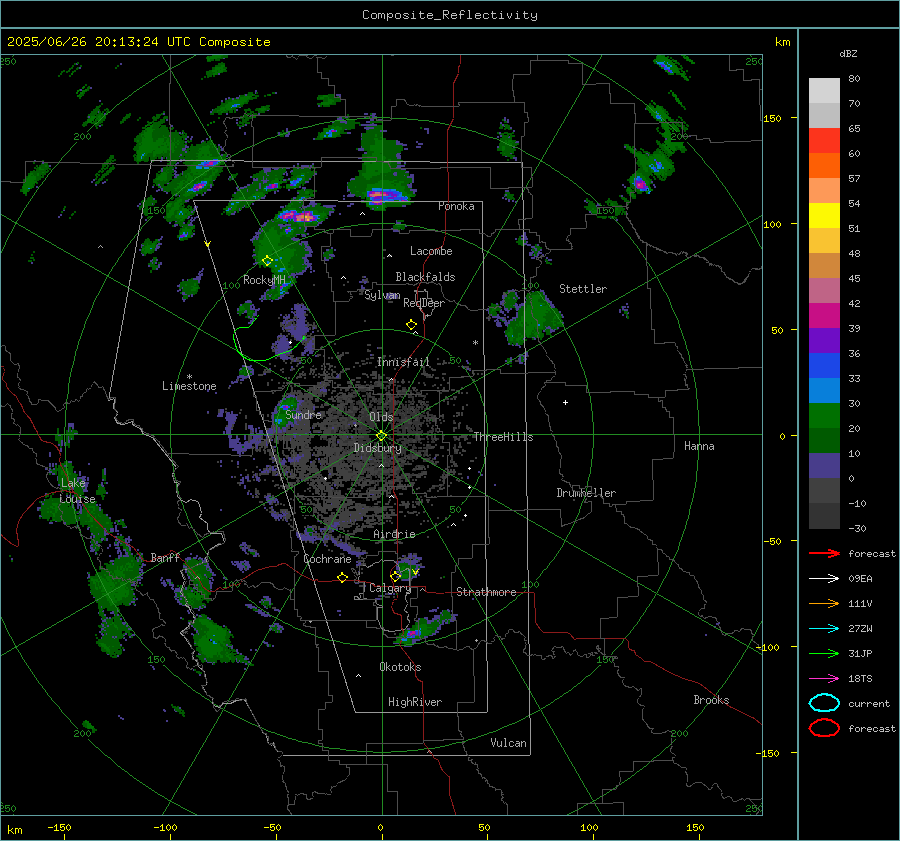Screen dimensions: 900x841
Task: Click the yellow radar-center diamond above Didsbury
Action: 381,436
